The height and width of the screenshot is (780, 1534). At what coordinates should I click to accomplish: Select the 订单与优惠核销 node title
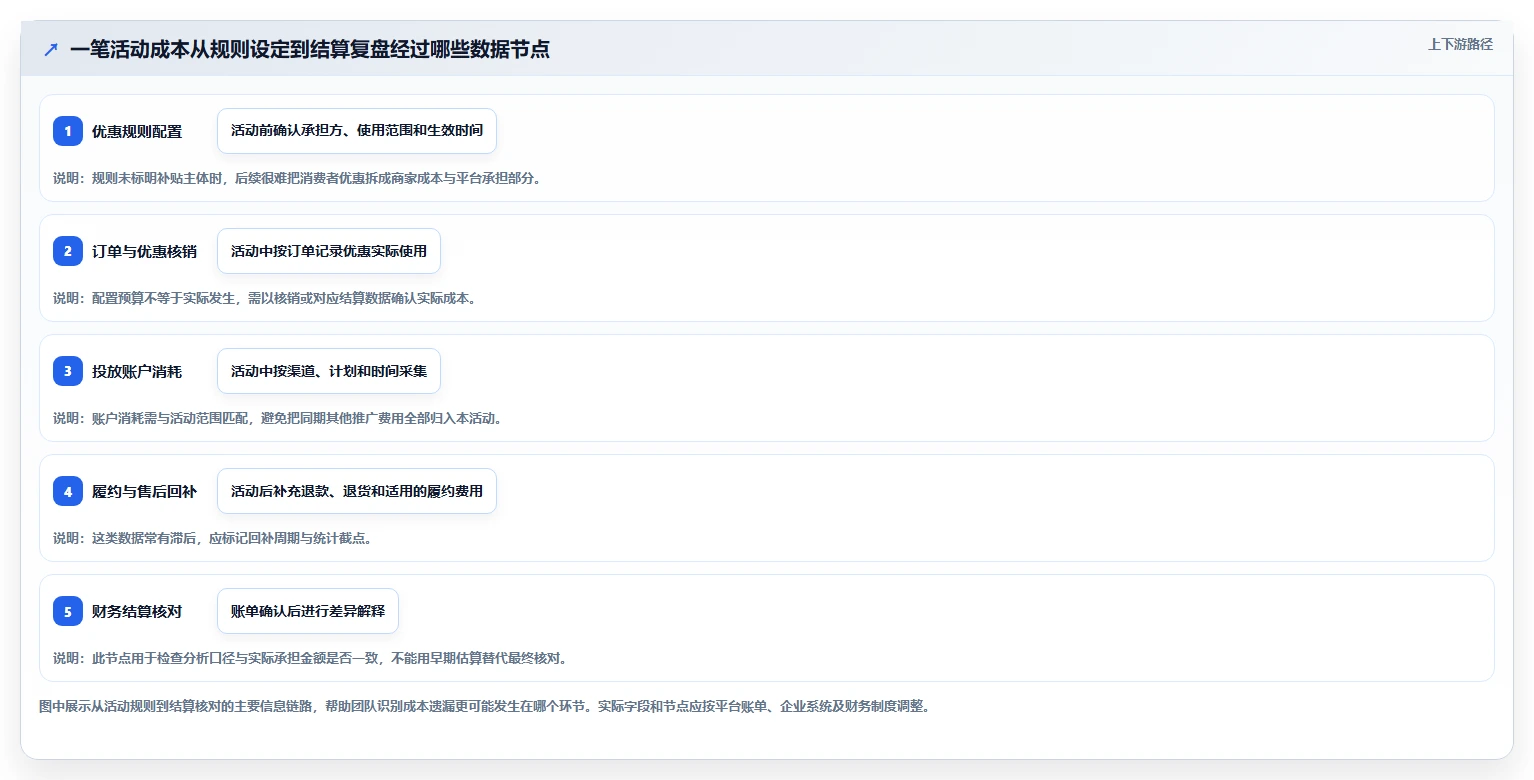144,251
